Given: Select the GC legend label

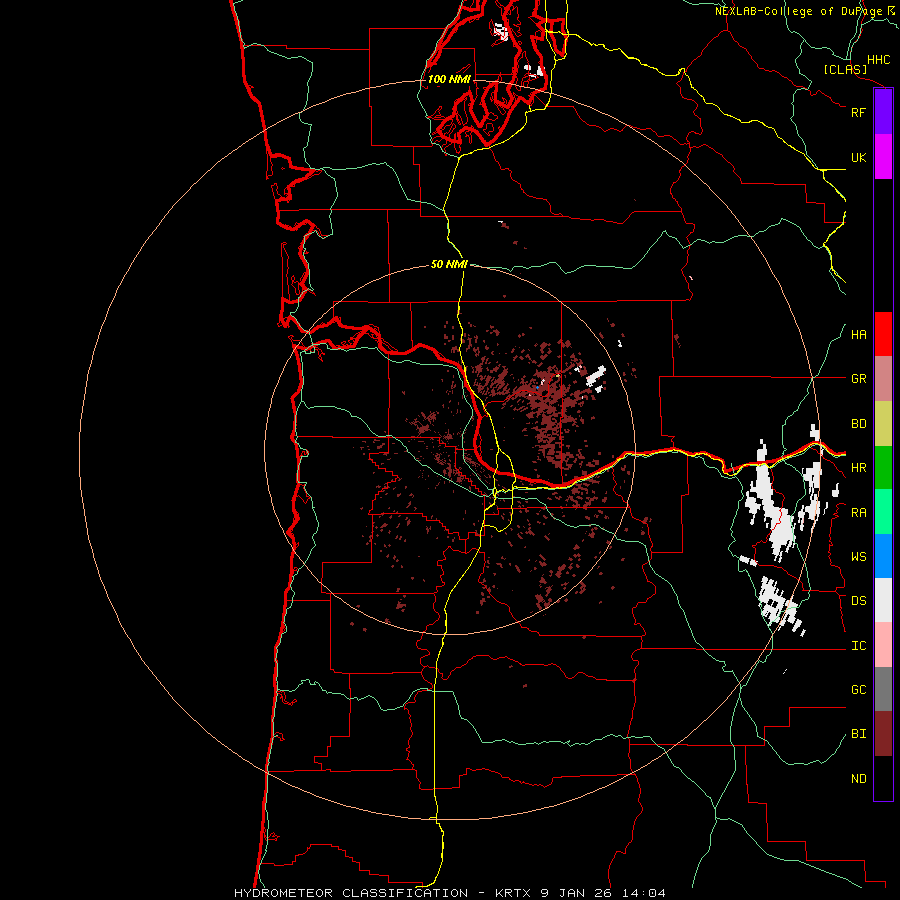Looking at the screenshot, I should tap(858, 689).
